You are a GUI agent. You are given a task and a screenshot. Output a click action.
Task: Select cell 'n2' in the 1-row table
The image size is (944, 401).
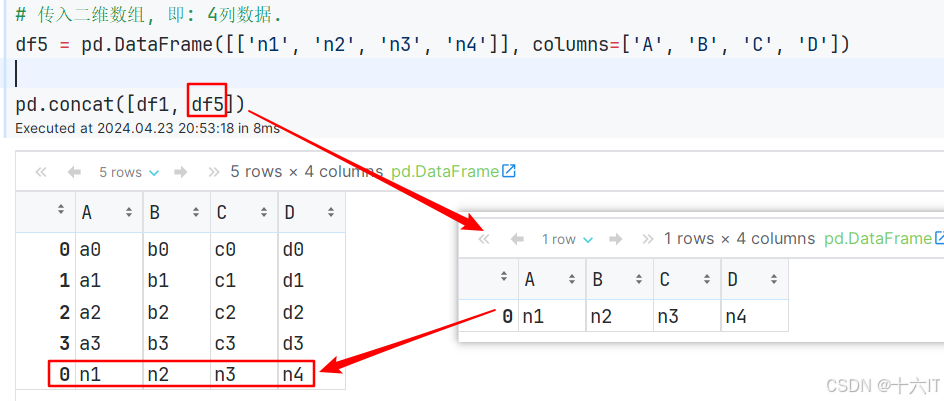click(620, 316)
